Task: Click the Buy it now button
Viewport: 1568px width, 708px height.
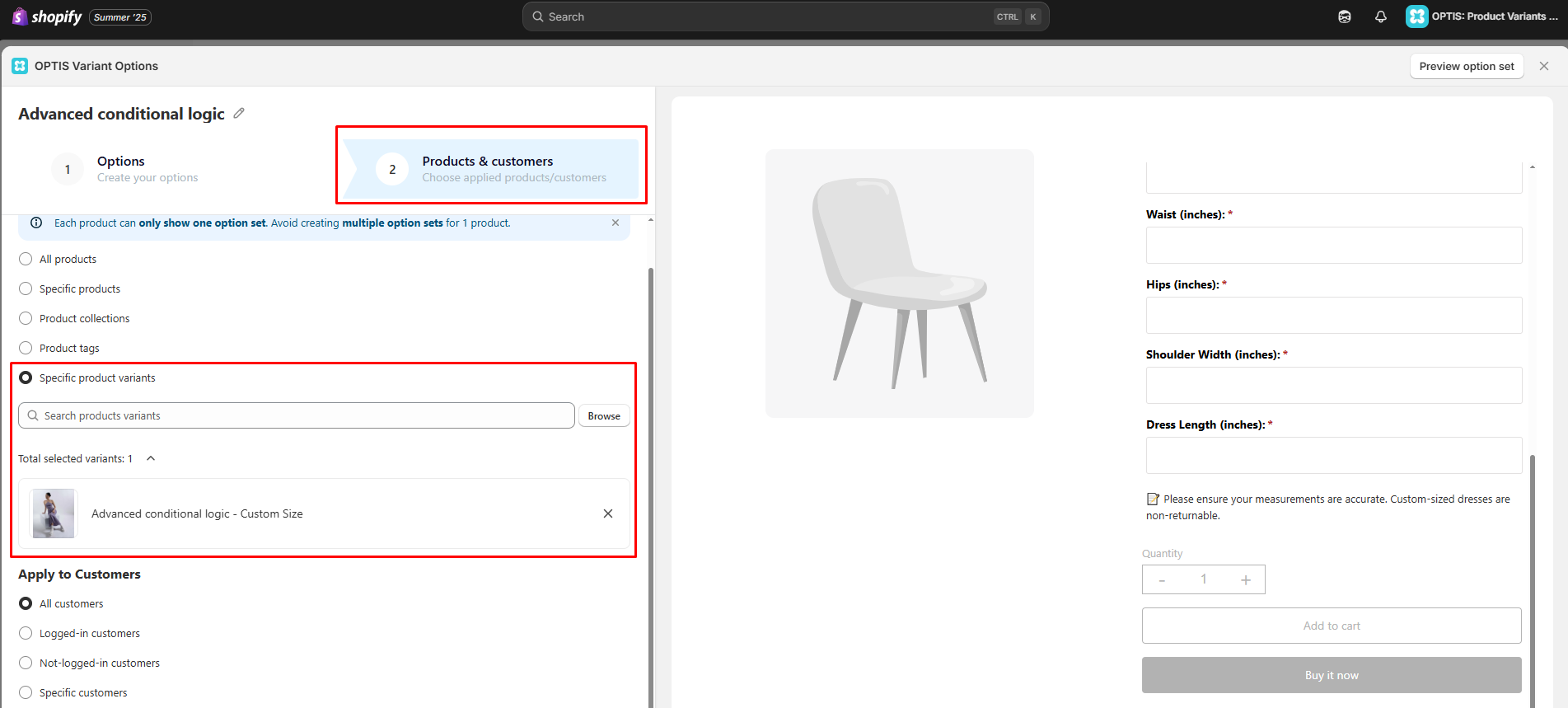Action: (x=1332, y=675)
